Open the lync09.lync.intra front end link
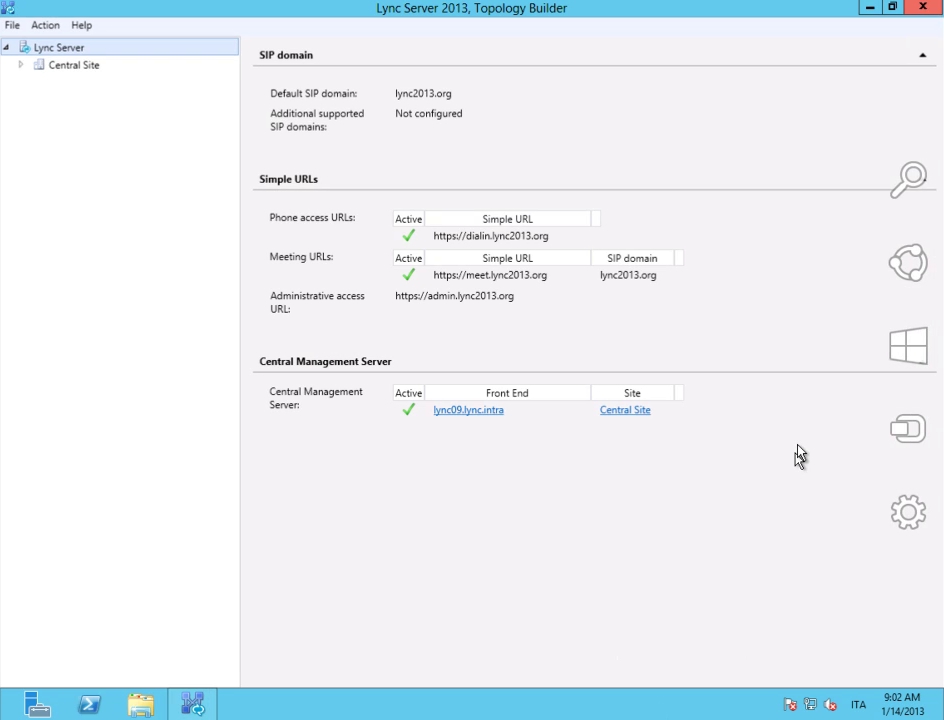This screenshot has width=944, height=720. 468,410
